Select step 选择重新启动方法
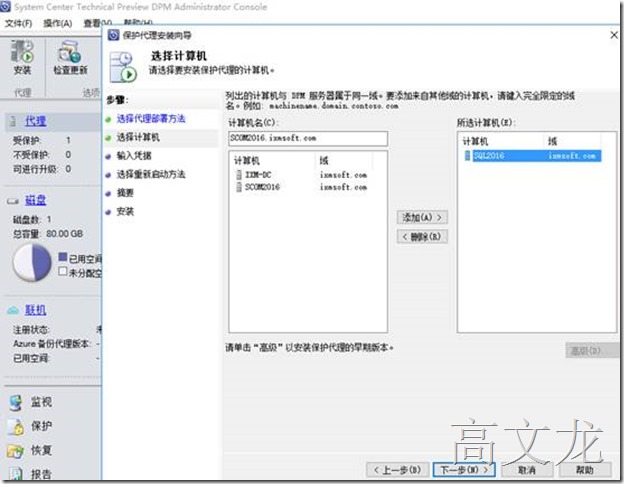624x484 pixels. (x=151, y=174)
